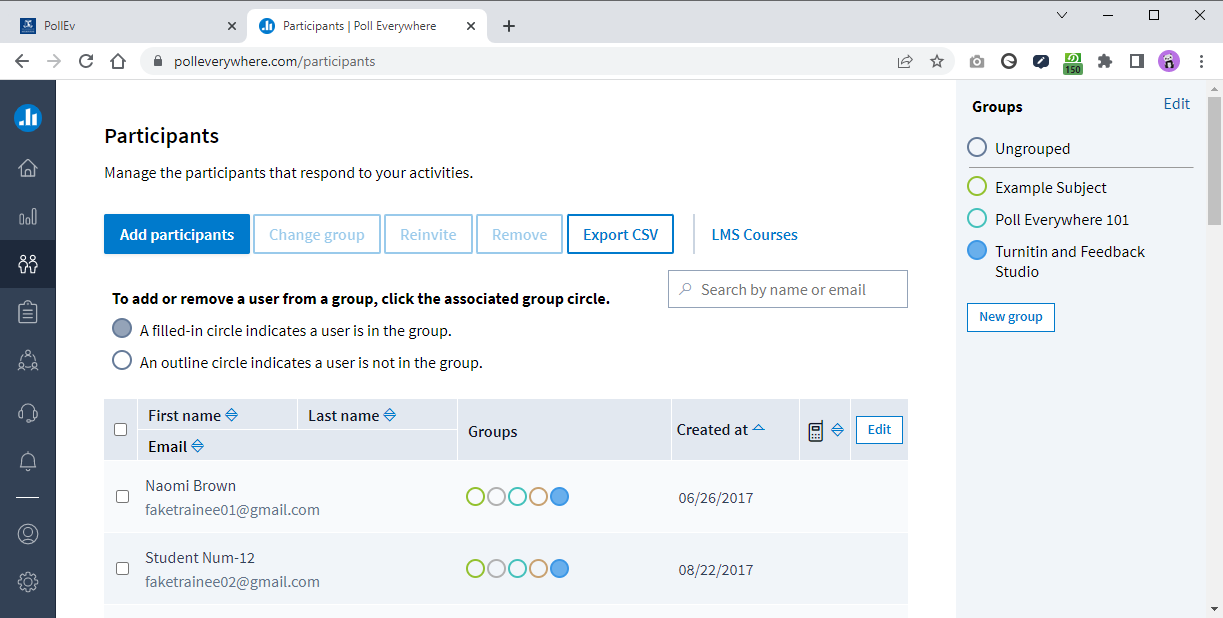Click Add participants button
Viewport: 1223px width, 618px height.
click(177, 234)
